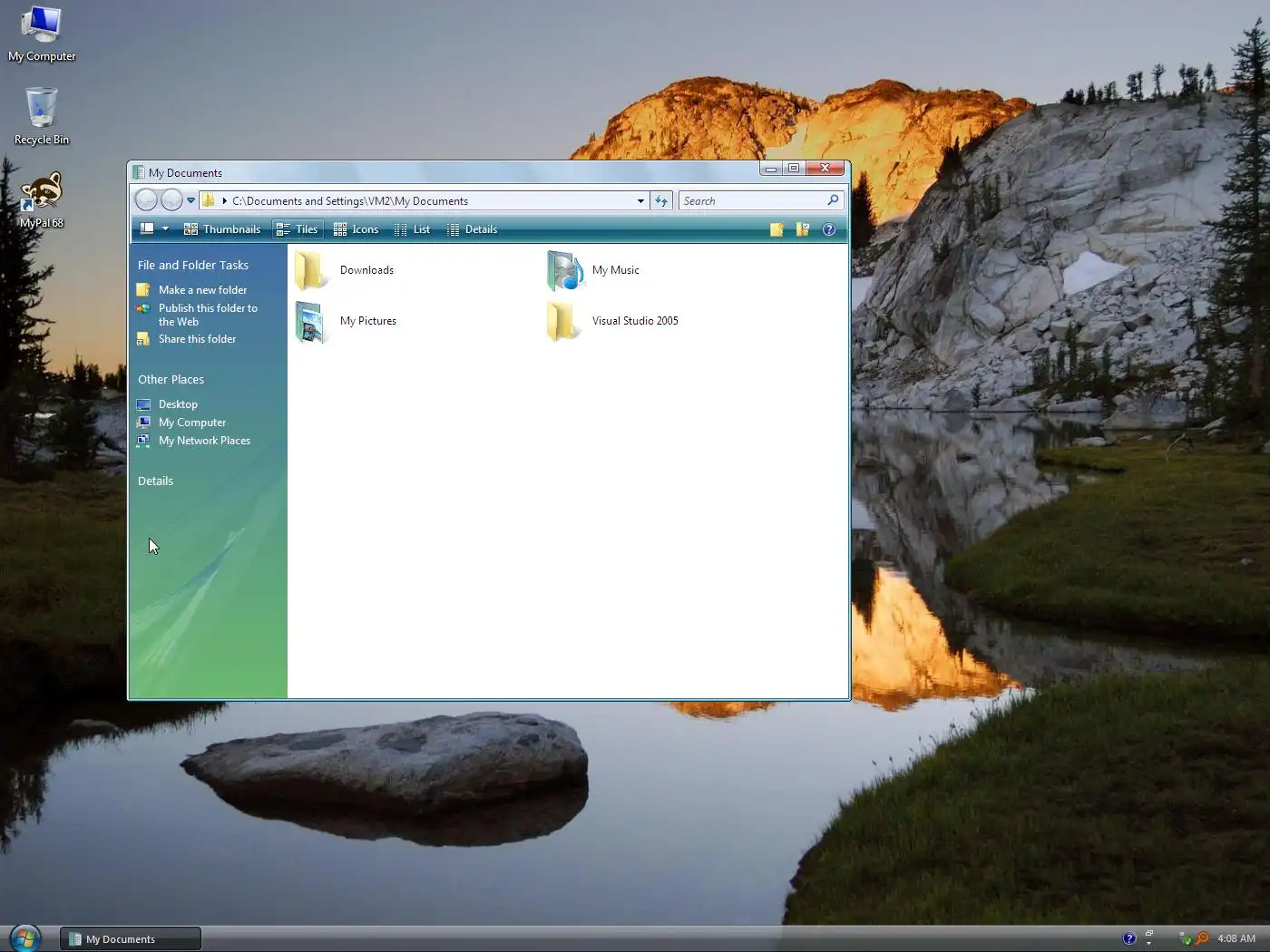Image resolution: width=1270 pixels, height=952 pixels.
Task: Collapse the File and Folder Tasks section
Action: pos(193,265)
